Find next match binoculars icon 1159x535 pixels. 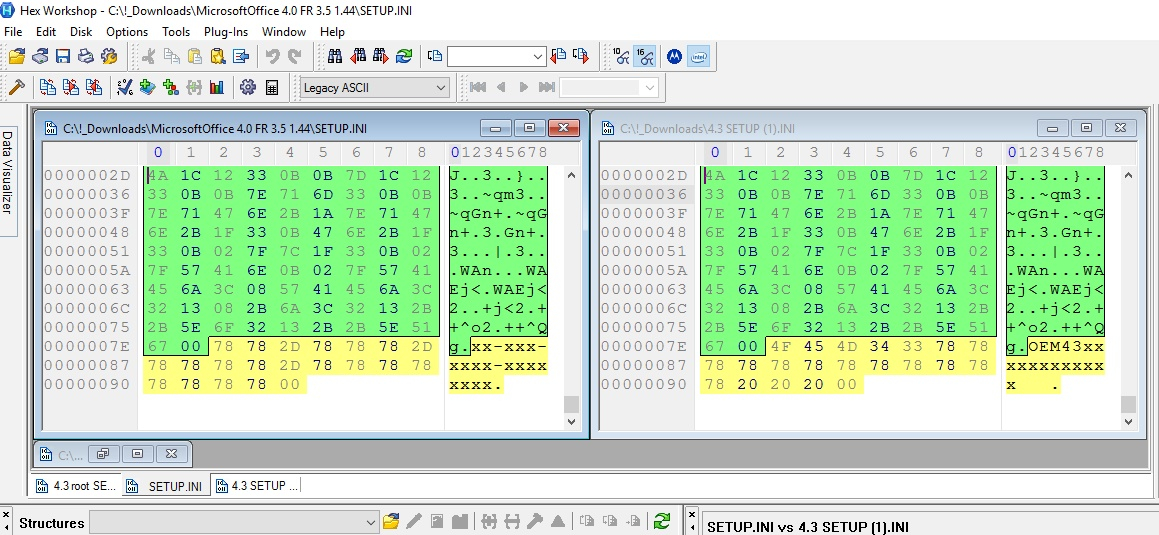381,56
